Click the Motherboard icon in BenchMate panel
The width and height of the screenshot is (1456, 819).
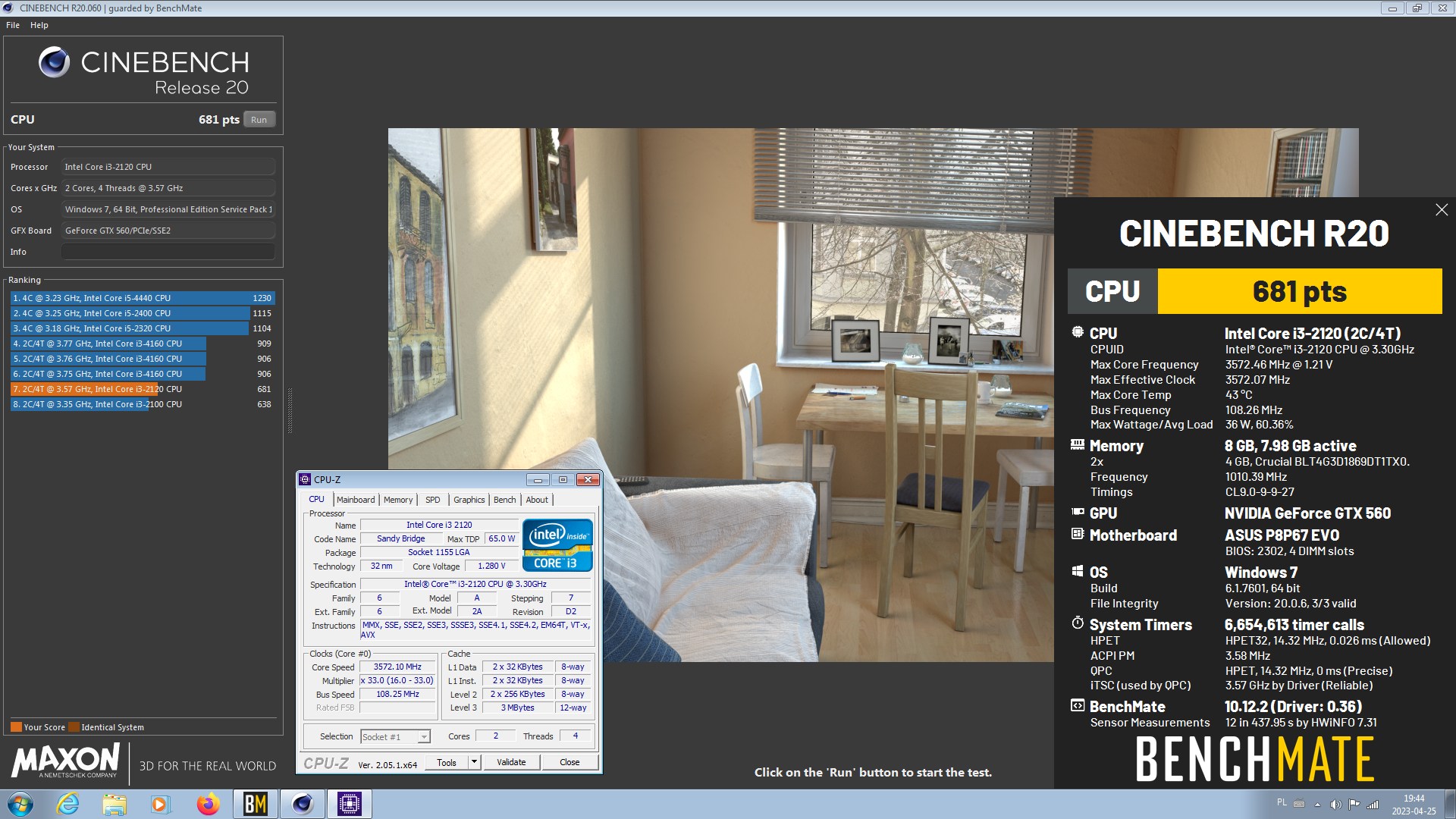click(1078, 534)
